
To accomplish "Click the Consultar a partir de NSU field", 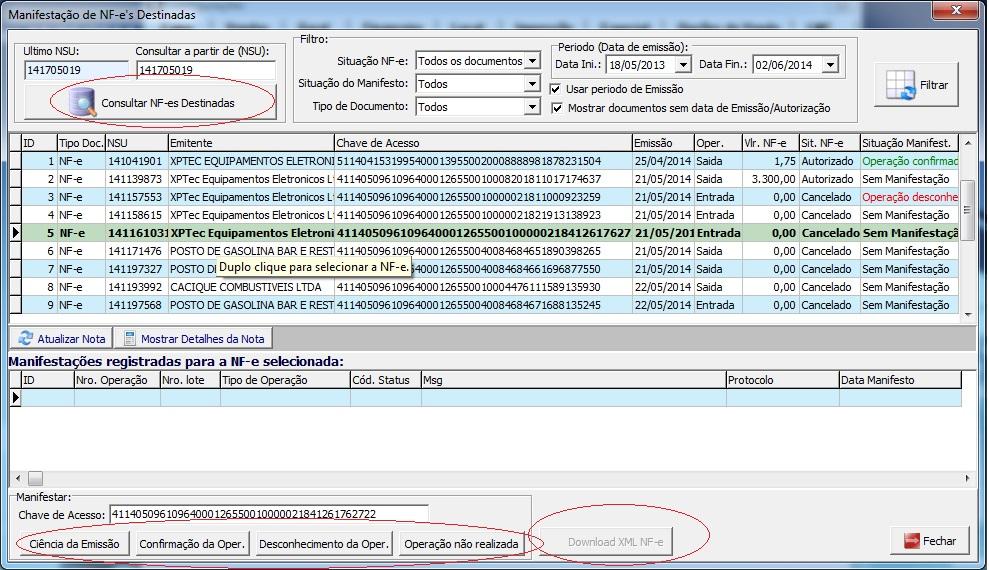I will (x=206, y=70).
